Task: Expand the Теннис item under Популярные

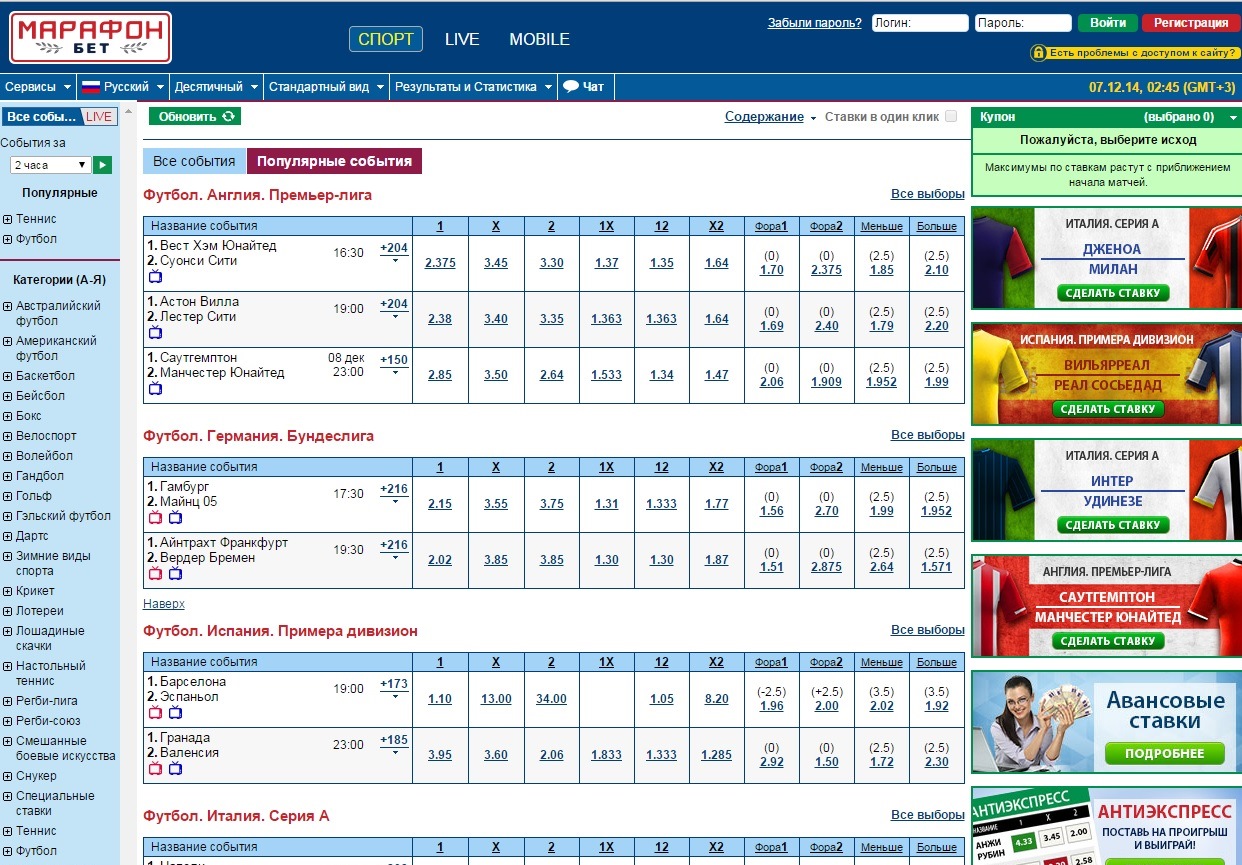Action: [x=7, y=219]
